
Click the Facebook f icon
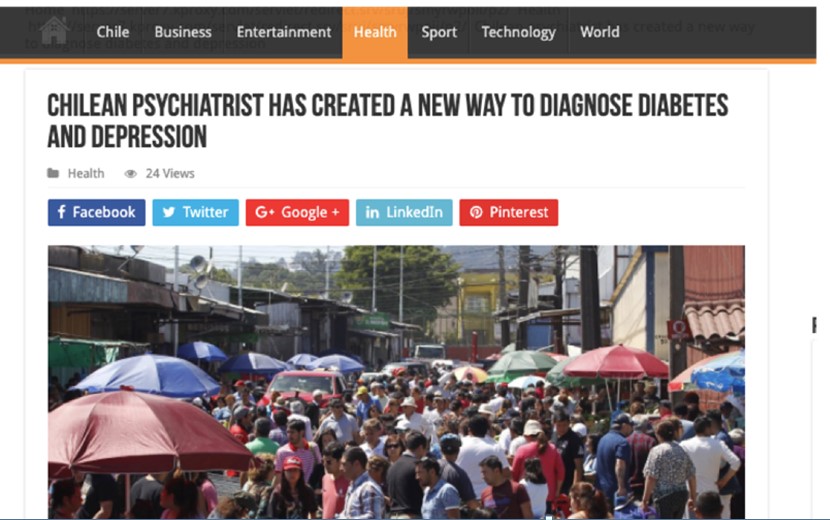tap(61, 212)
